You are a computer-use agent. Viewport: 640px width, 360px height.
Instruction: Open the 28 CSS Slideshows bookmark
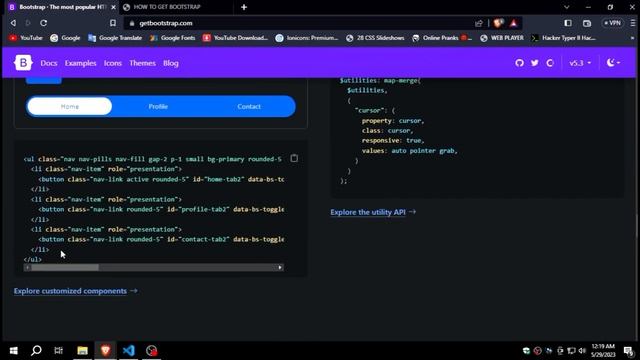tap(375, 38)
